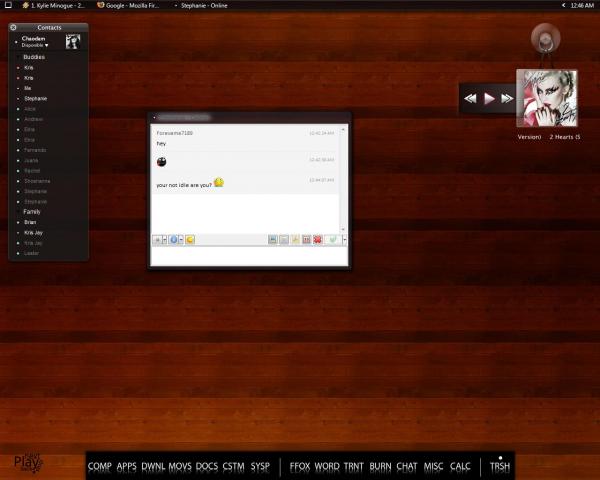This screenshot has width=600, height=480.
Task: Click the icon at the taskbar's far left
Action: [x=8, y=5]
